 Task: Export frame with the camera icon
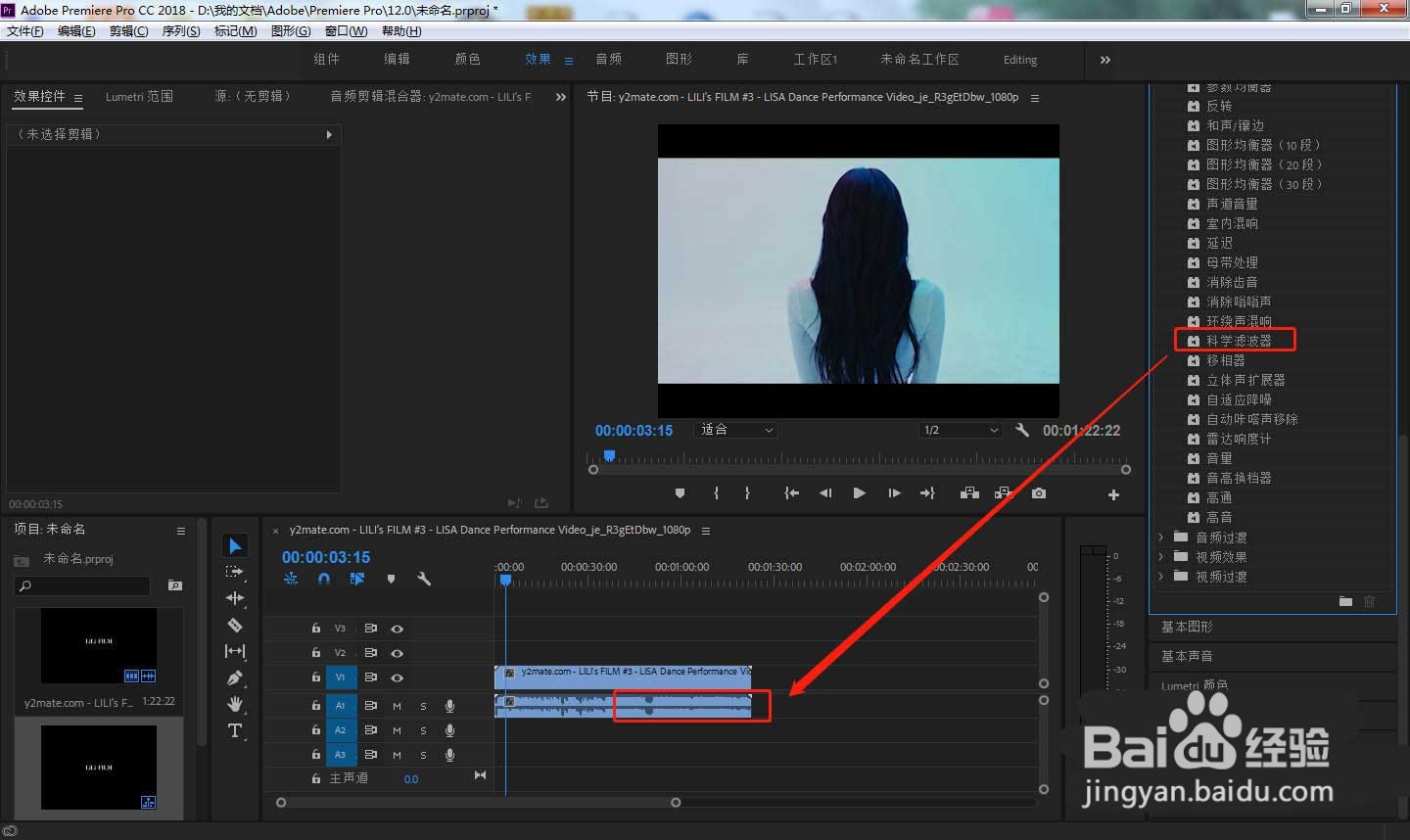[1039, 493]
